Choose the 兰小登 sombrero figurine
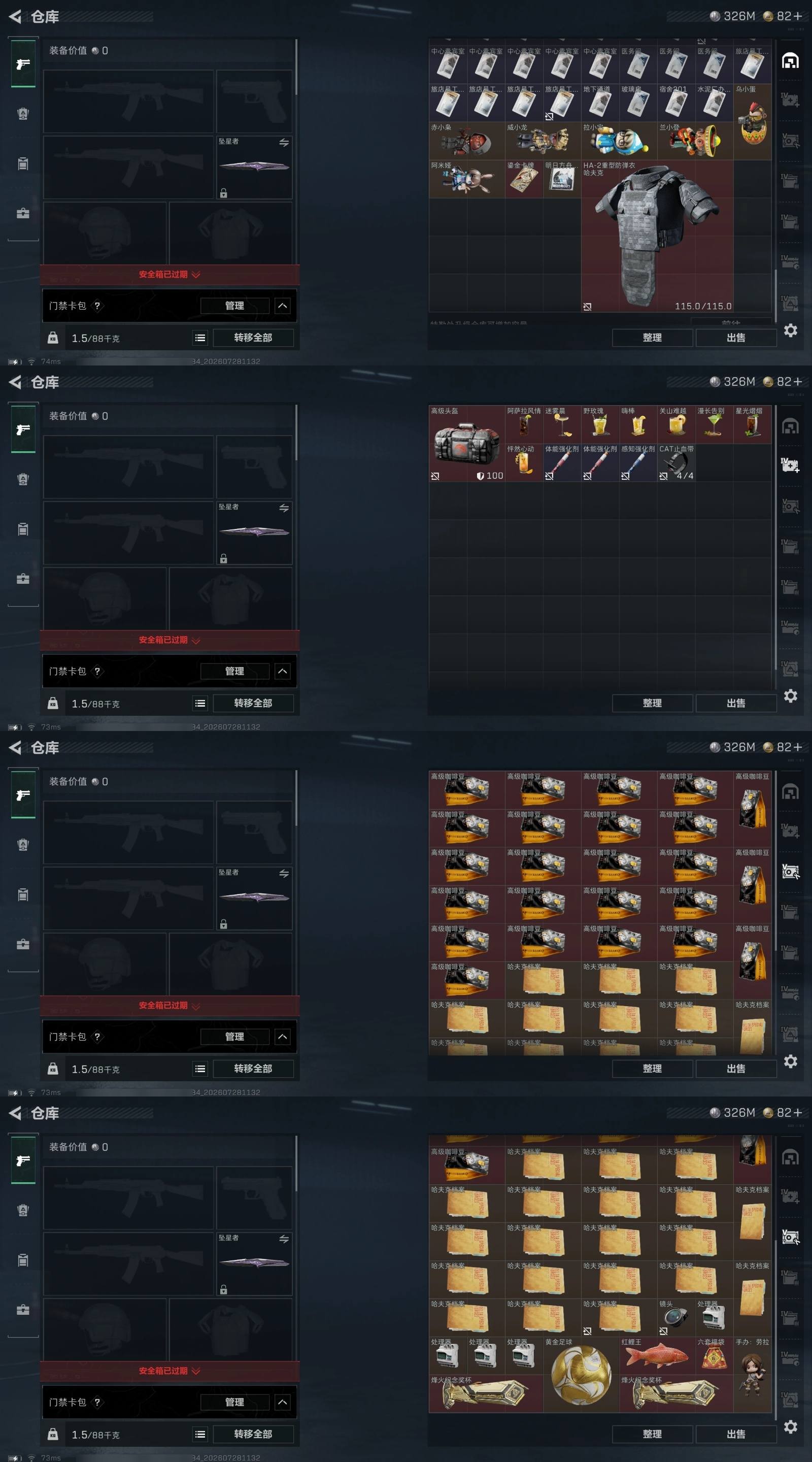 (x=695, y=141)
